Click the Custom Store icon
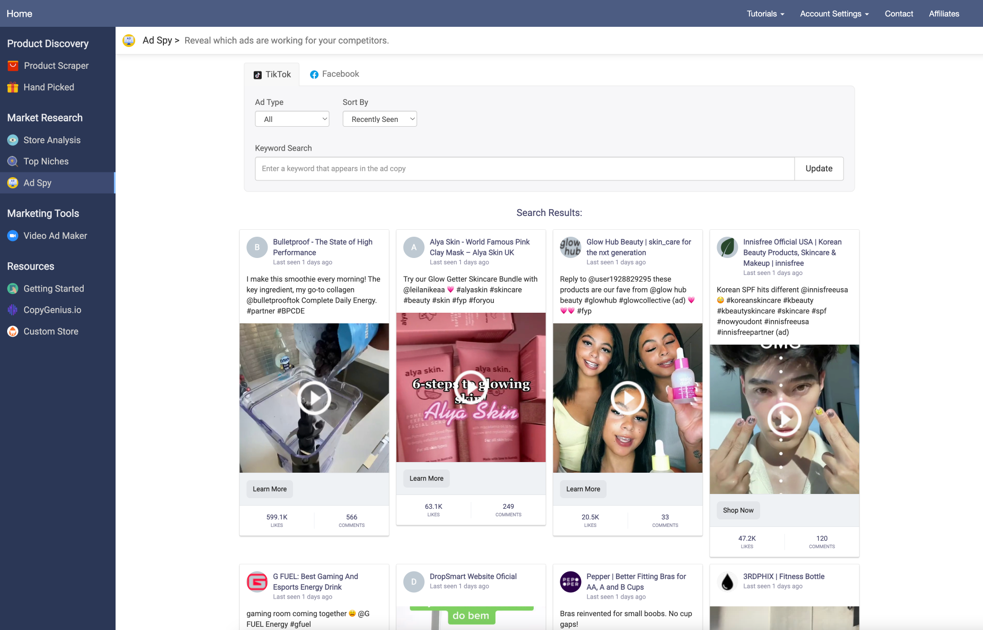The height and width of the screenshot is (630, 984). pos(13,331)
